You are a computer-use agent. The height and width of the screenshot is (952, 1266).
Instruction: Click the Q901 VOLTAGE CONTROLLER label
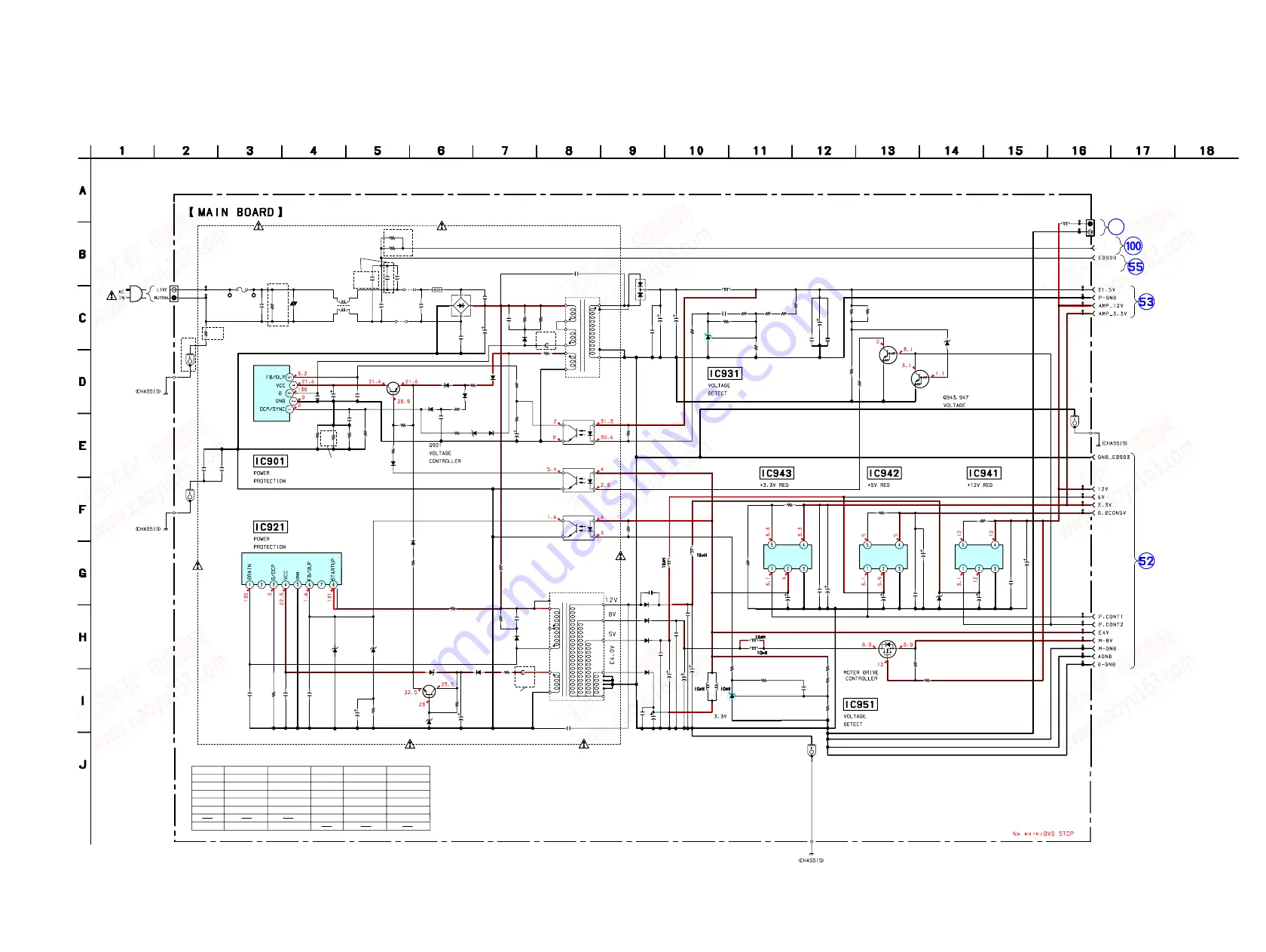(x=445, y=453)
